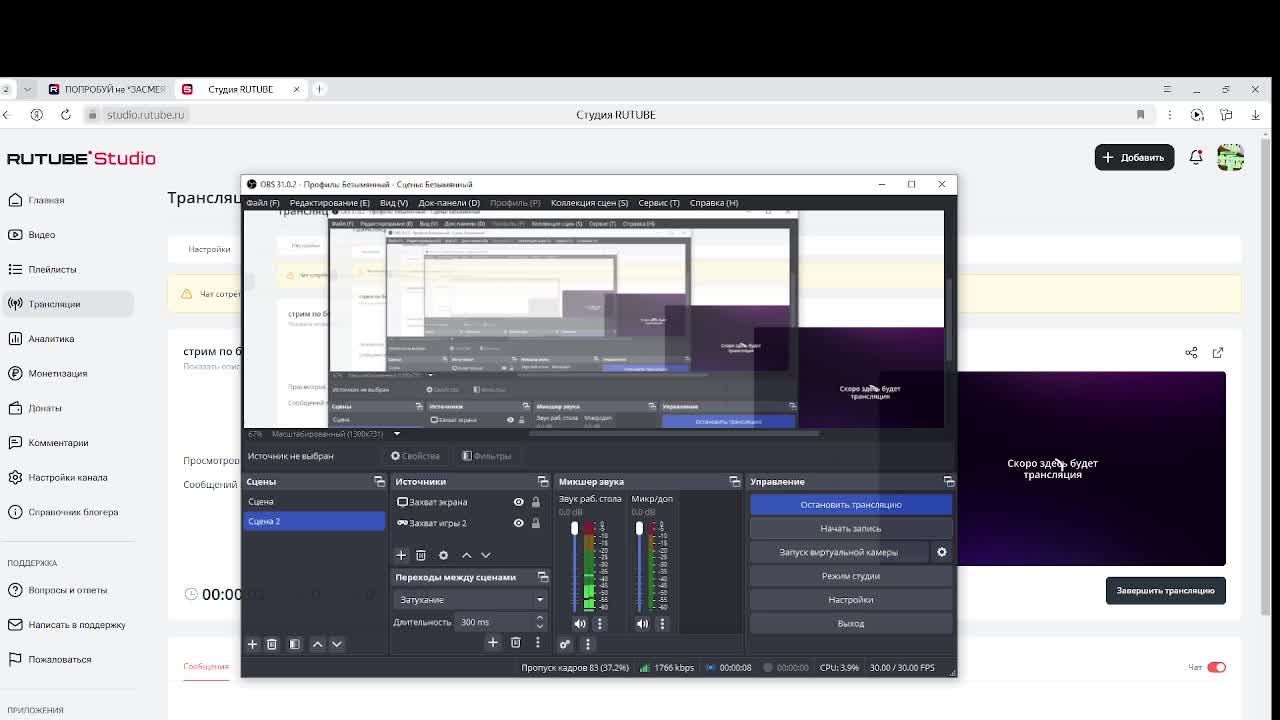Mute the Микр/доп channel
Image resolution: width=1280 pixels, height=720 pixels.
[x=642, y=624]
